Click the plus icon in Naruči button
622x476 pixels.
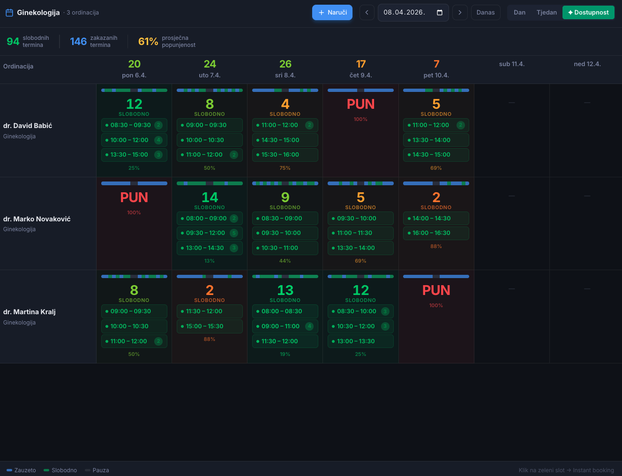click(x=322, y=13)
